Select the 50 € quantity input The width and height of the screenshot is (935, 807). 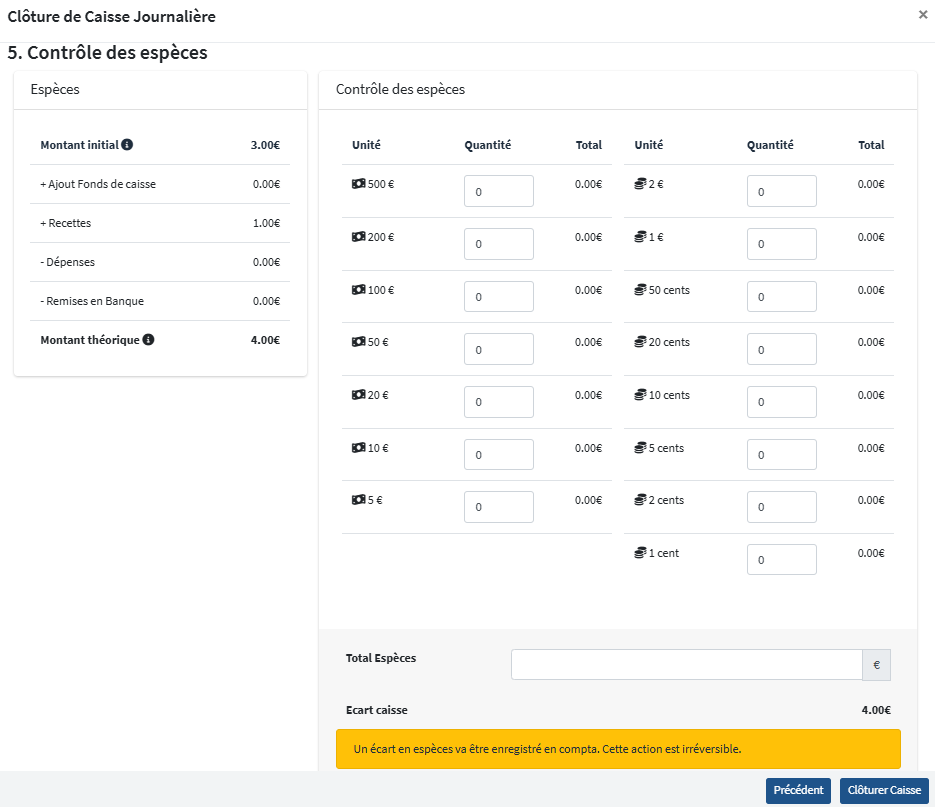[498, 349]
